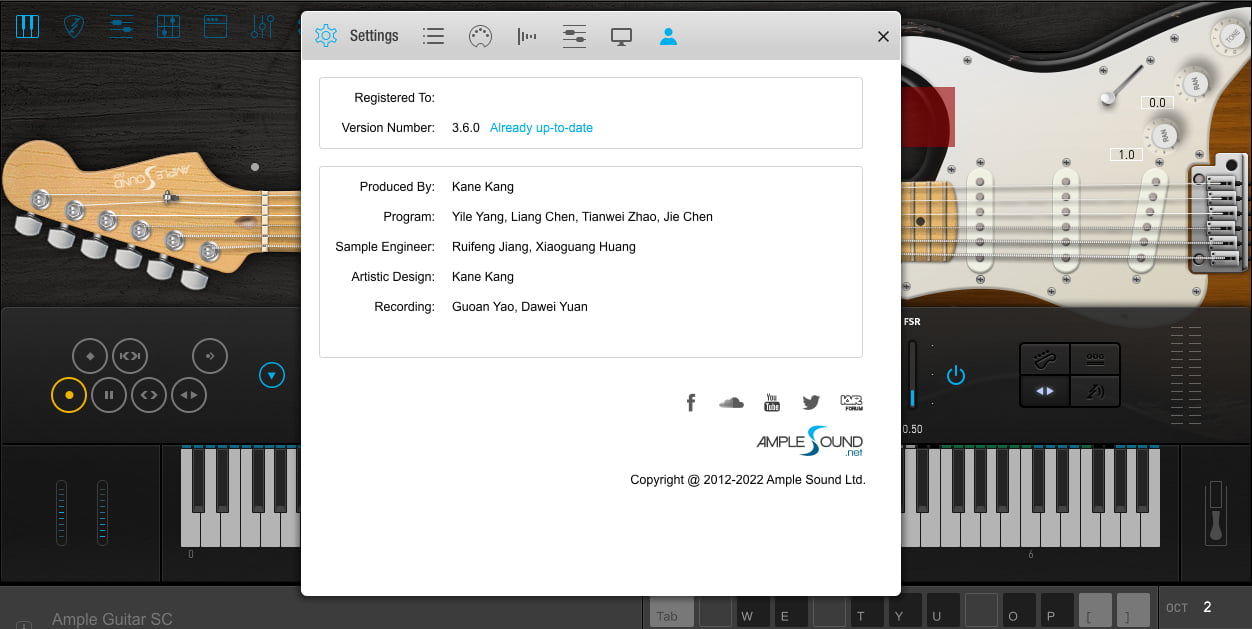1252x629 pixels.
Task: Open the Tab player grid icon
Action: 168,26
